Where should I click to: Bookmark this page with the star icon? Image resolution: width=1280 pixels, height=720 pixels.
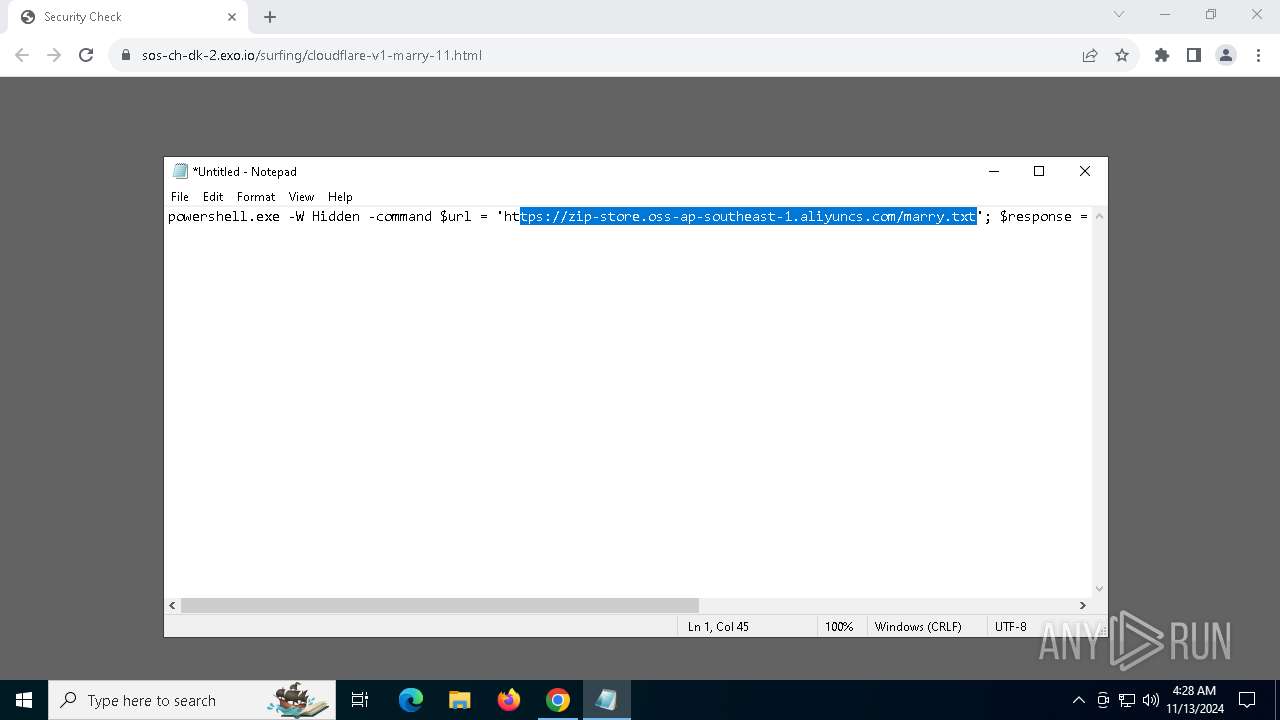point(1122,55)
